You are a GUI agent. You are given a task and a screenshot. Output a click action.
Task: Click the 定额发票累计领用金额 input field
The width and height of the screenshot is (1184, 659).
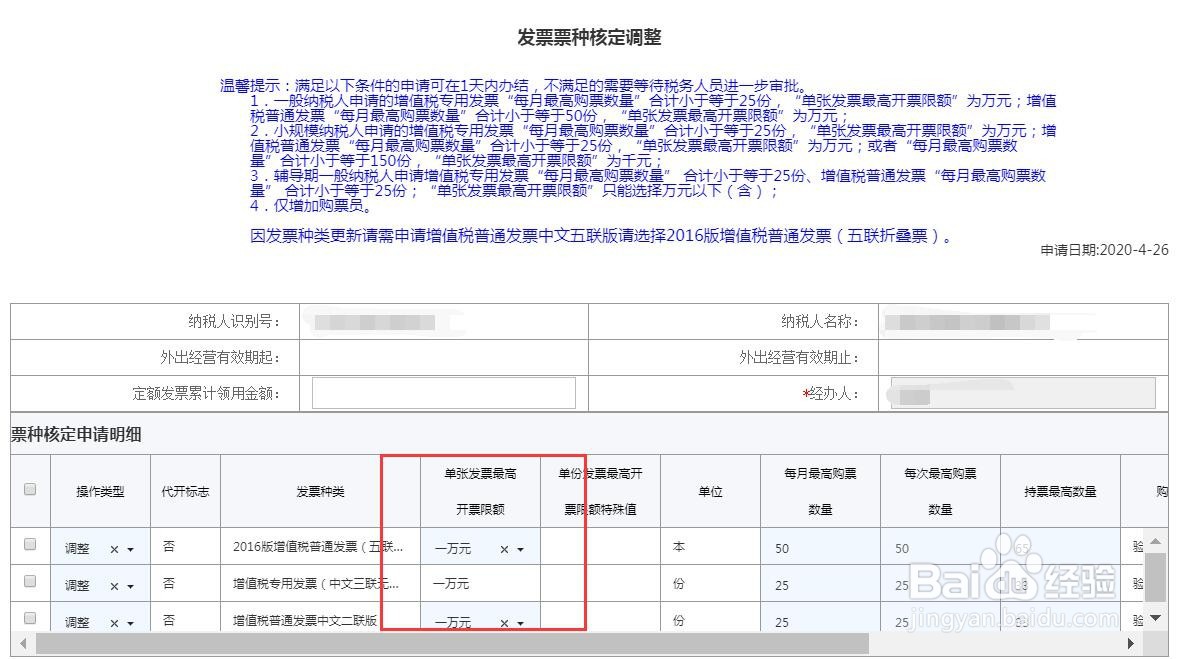(x=444, y=393)
